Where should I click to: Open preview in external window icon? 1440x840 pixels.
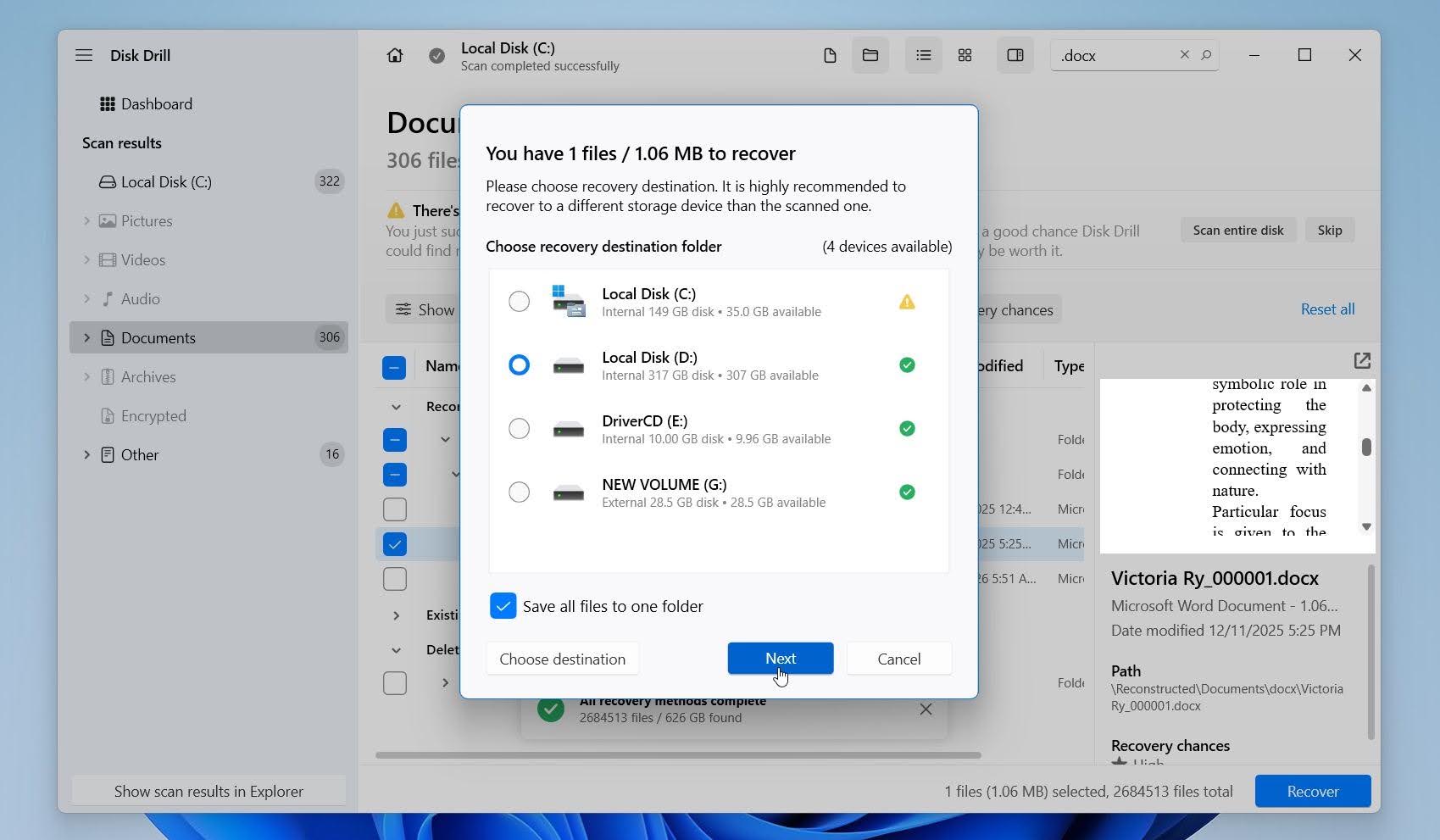1362,361
